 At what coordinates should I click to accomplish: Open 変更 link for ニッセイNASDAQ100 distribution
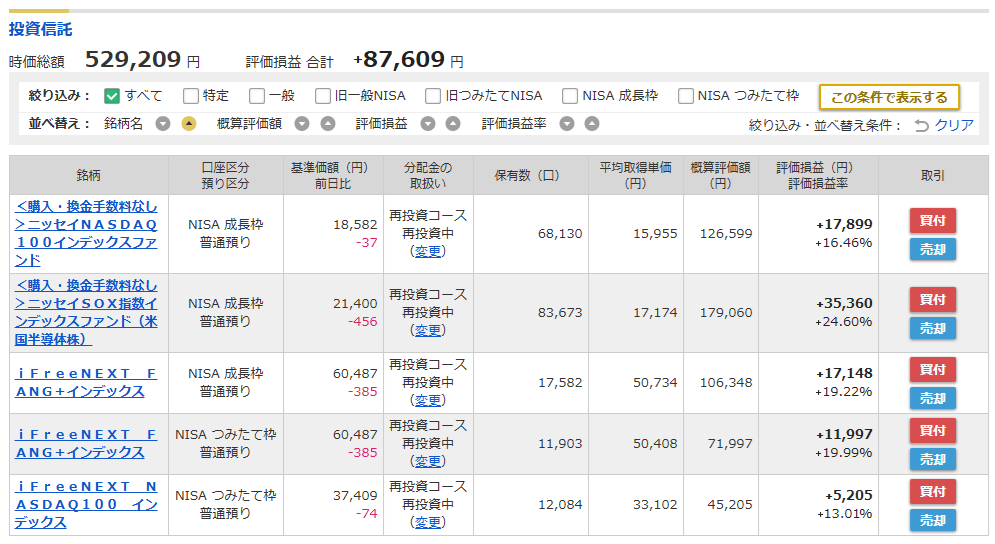tap(428, 251)
